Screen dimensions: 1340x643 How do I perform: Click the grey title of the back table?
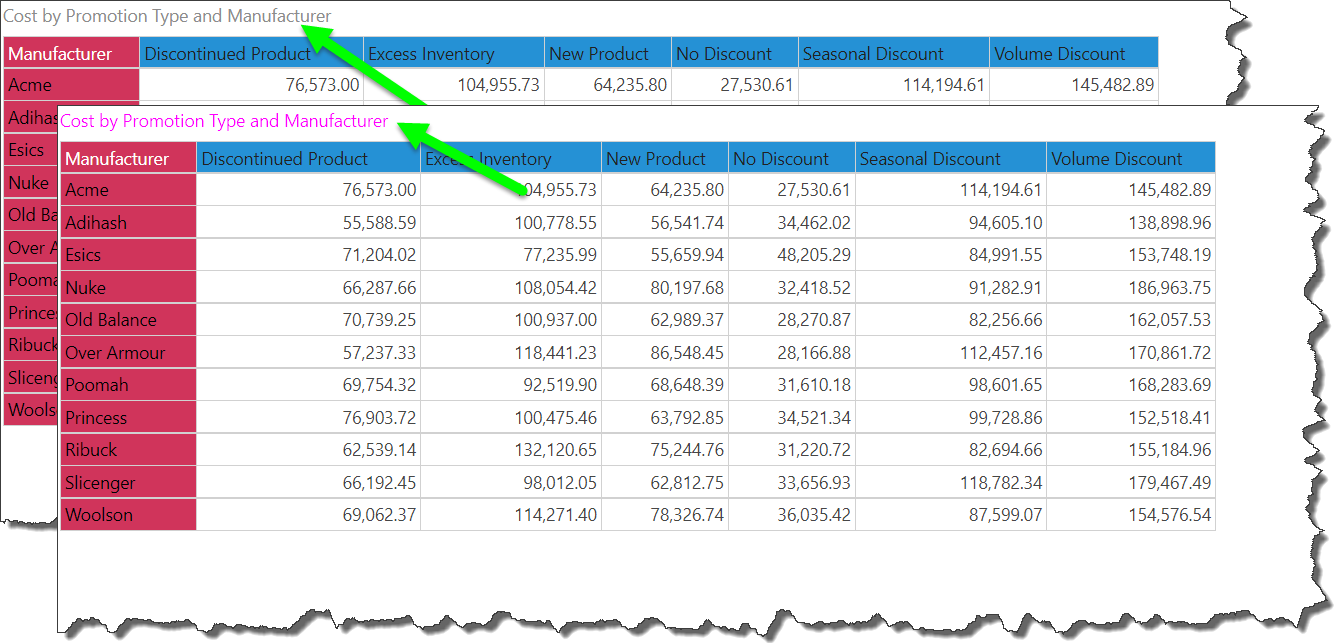[168, 17]
